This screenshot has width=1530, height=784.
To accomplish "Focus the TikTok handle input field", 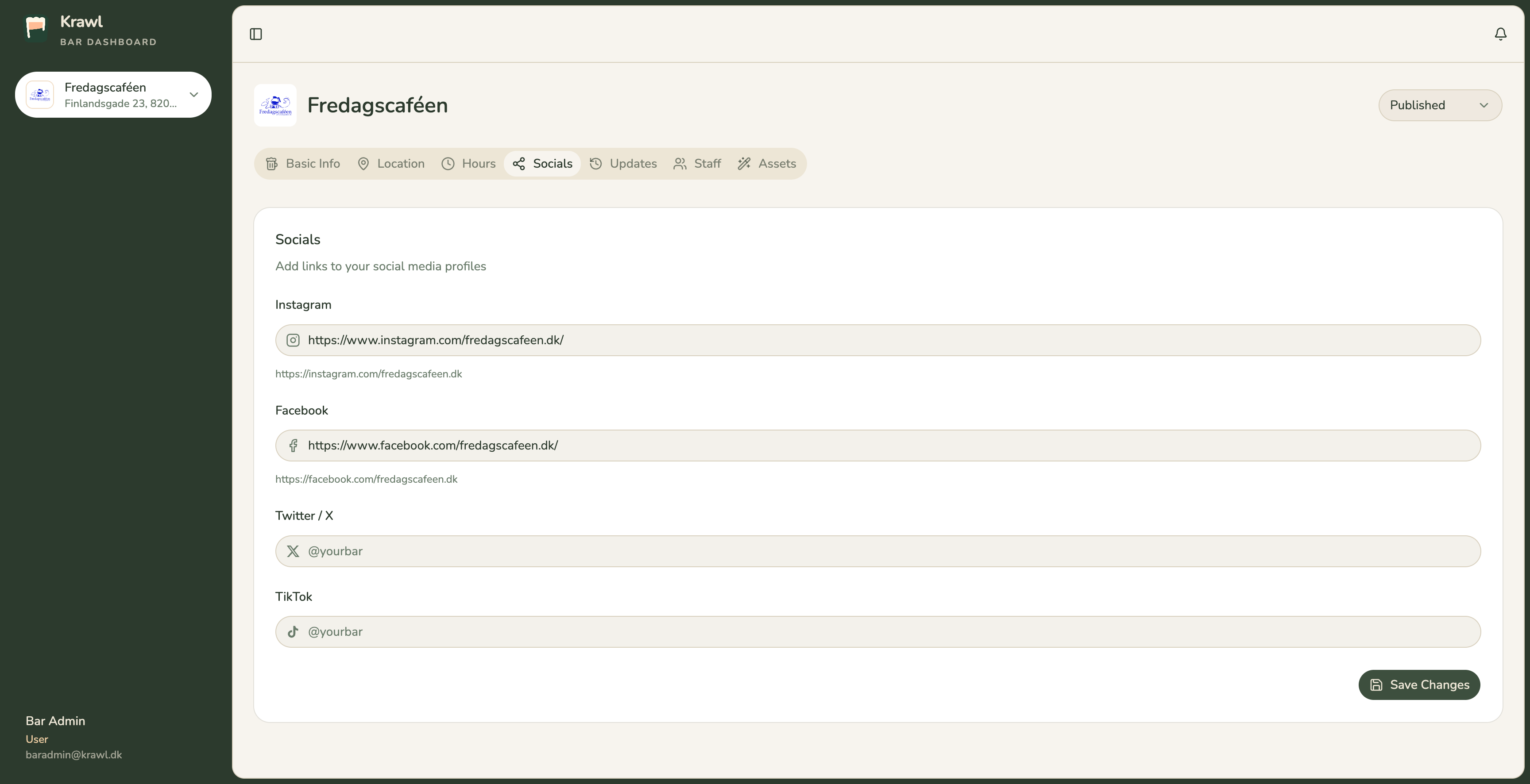I will tap(878, 632).
